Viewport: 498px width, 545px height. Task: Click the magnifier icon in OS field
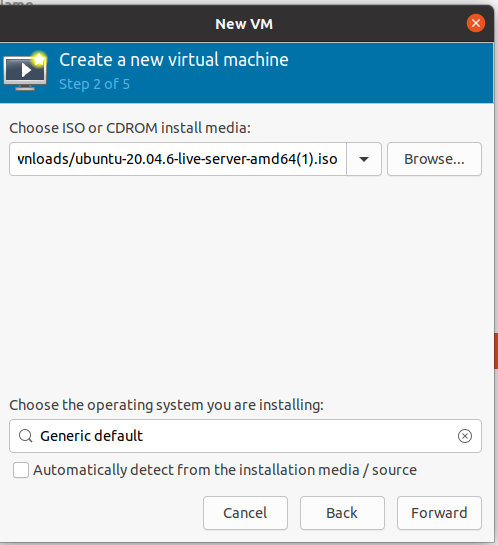25,436
